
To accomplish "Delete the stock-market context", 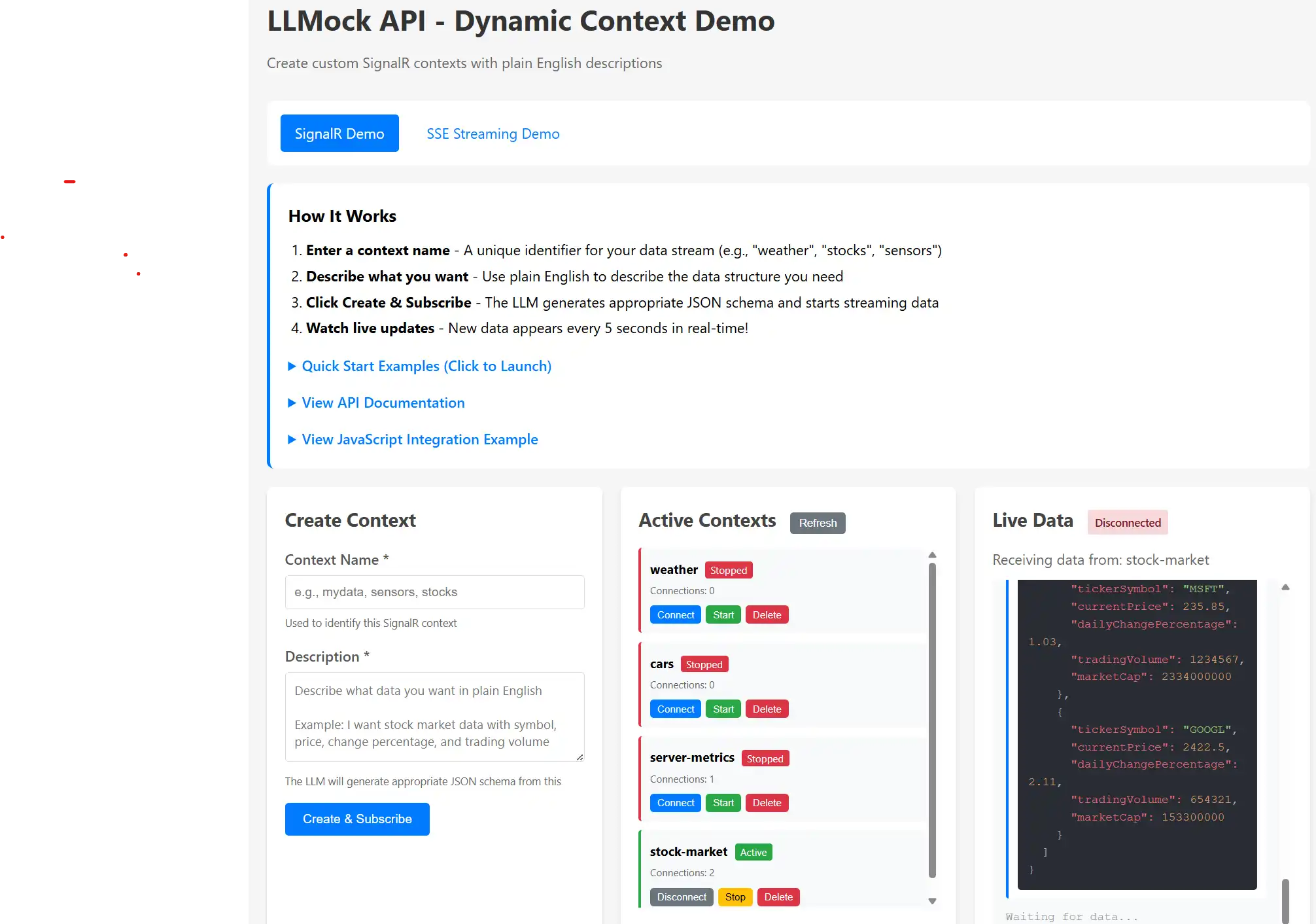I will (x=778, y=897).
